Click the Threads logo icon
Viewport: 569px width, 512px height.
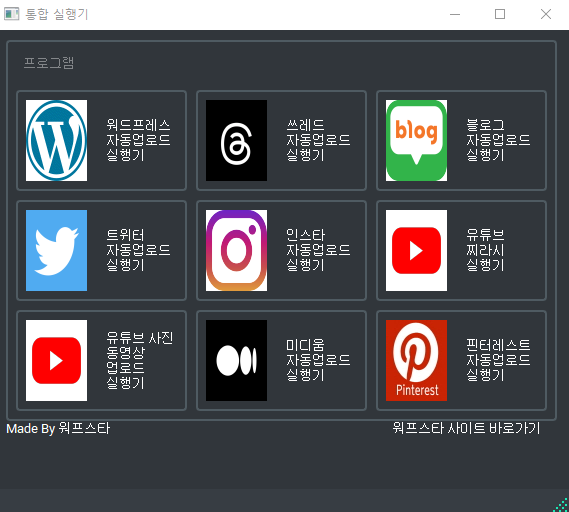click(236, 140)
